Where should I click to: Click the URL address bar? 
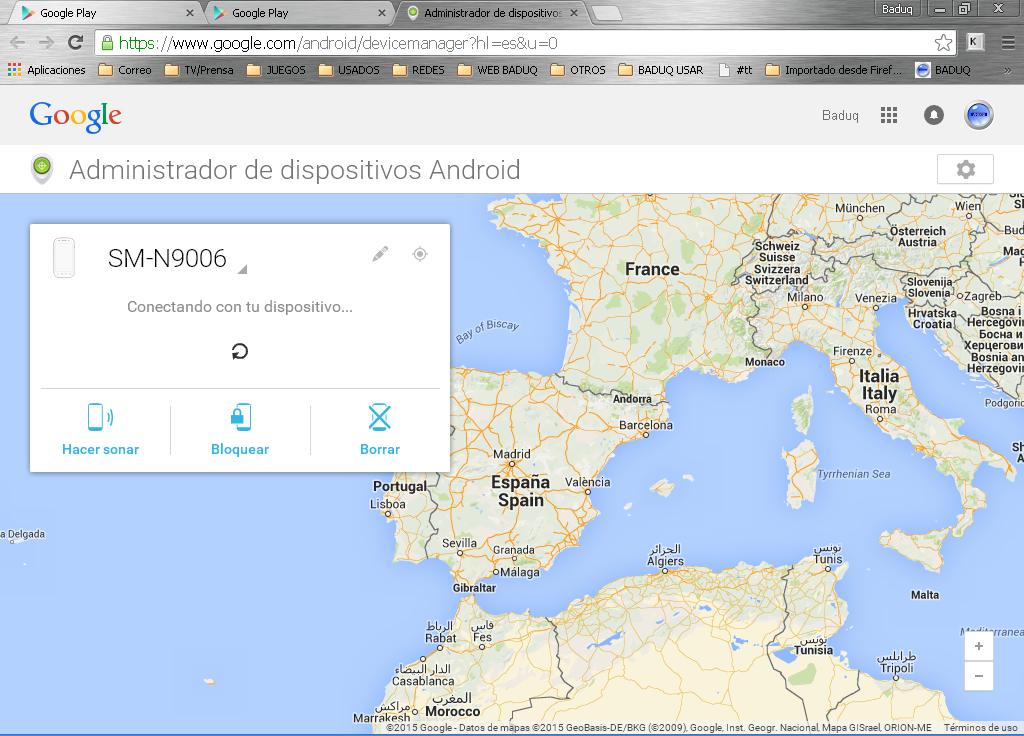click(x=520, y=43)
